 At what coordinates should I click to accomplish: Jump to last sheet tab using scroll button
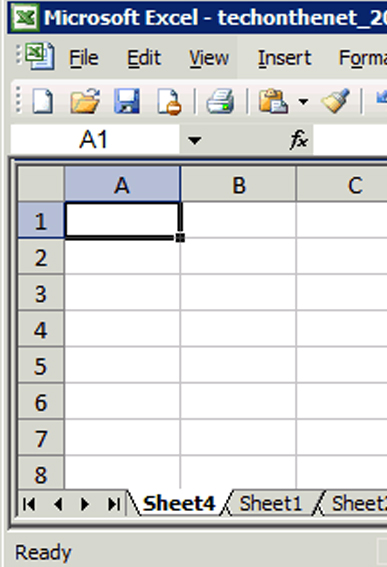(114, 504)
